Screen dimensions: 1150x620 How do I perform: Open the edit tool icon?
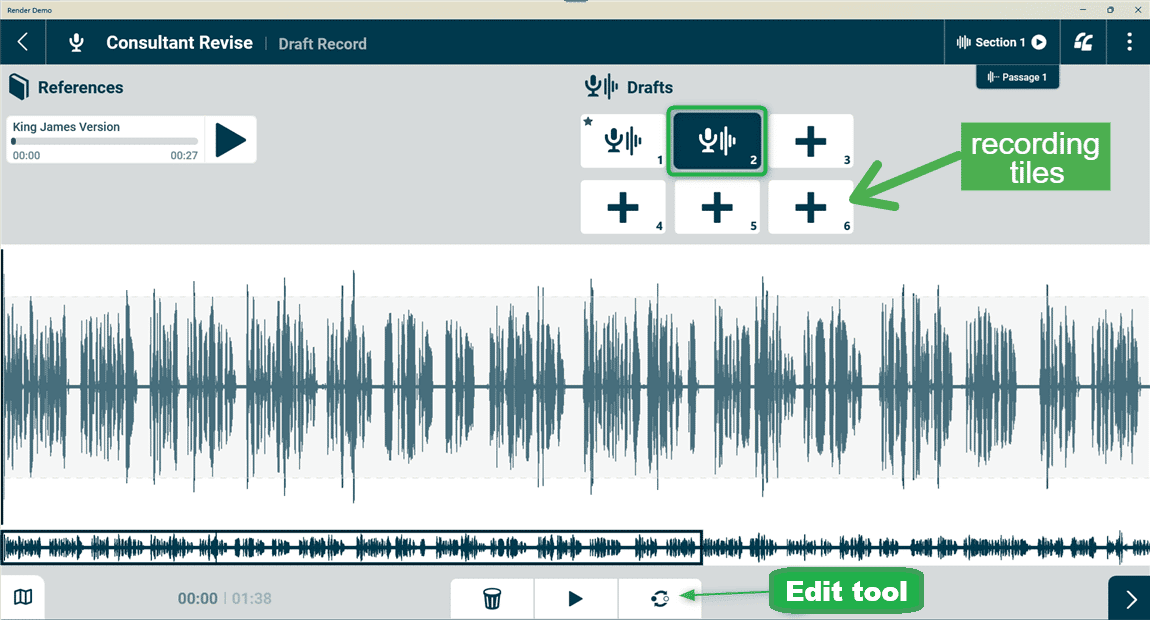click(660, 599)
